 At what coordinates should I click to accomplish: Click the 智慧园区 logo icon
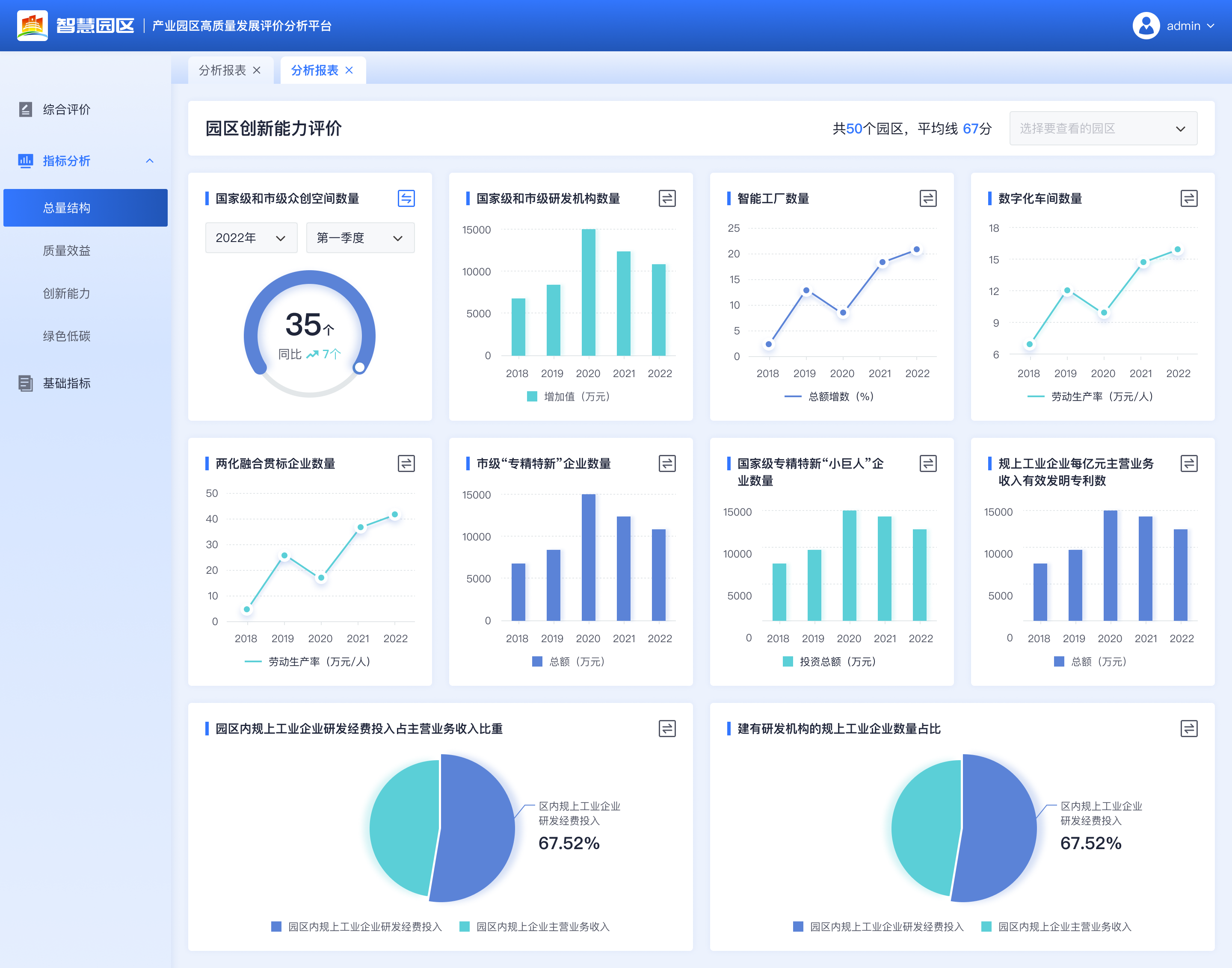(x=33, y=26)
